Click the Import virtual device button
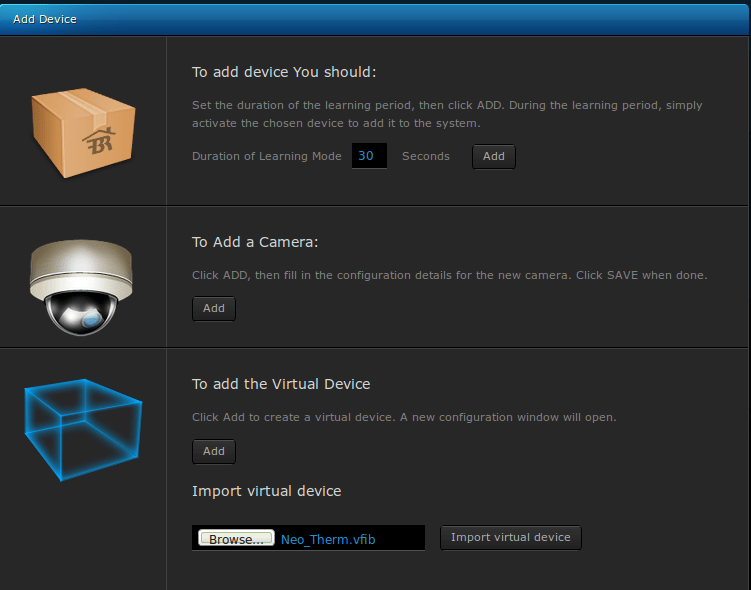Screen dimensions: 751x590 [511, 537]
